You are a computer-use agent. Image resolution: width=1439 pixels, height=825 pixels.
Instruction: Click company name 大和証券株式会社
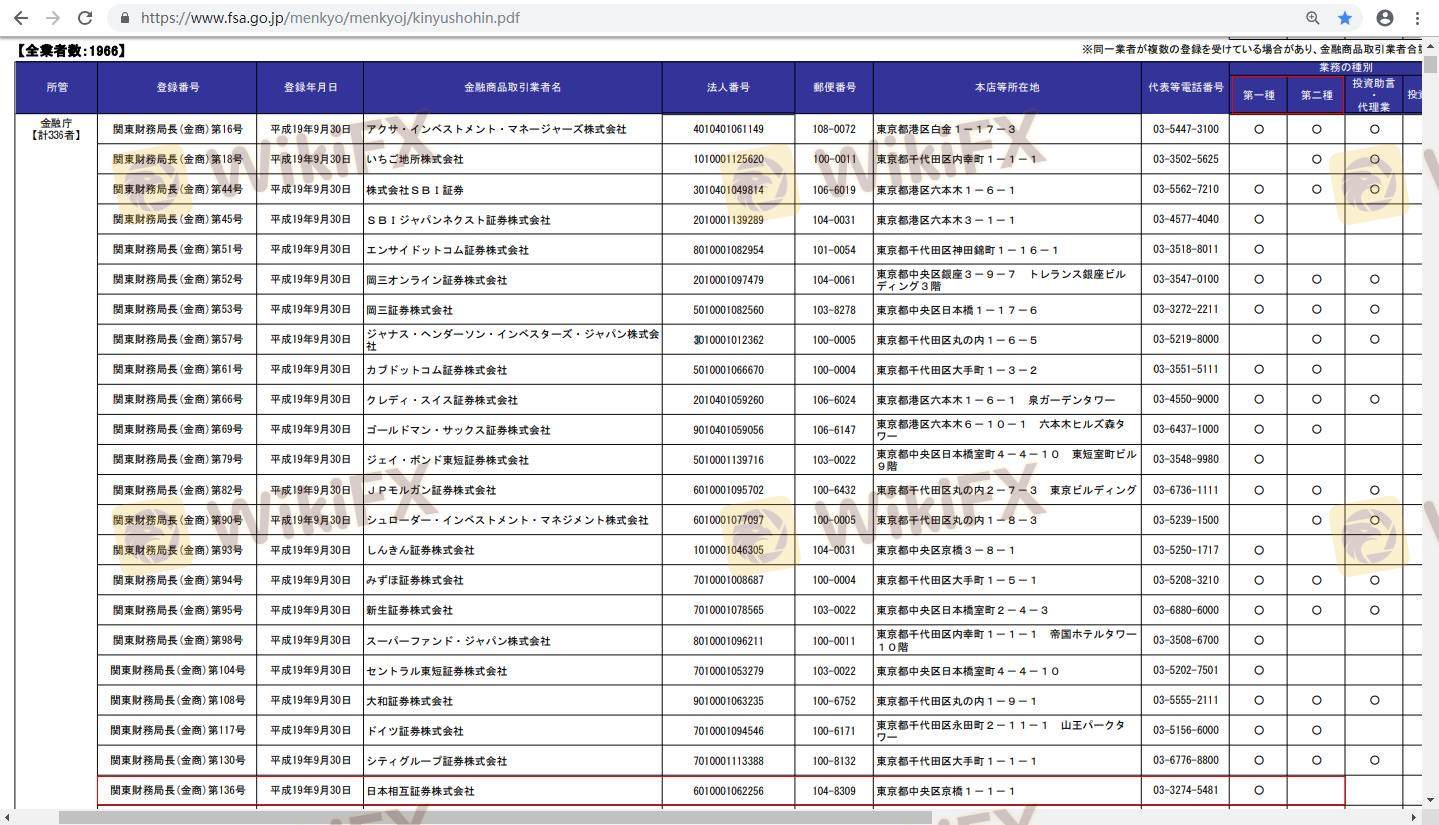pos(409,701)
